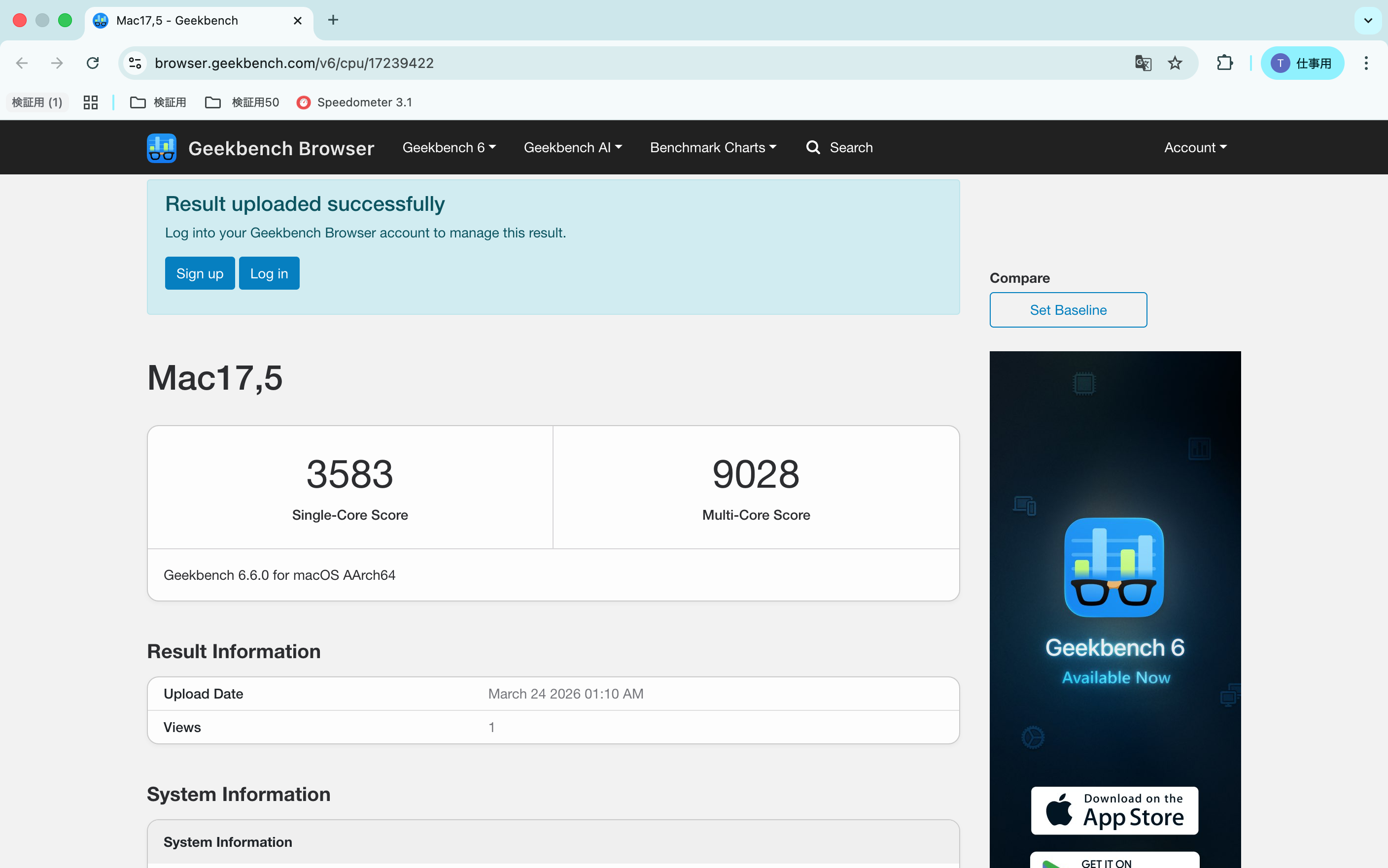Open the Chrome three-dot menu
This screenshot has width=1388, height=868.
(x=1366, y=63)
